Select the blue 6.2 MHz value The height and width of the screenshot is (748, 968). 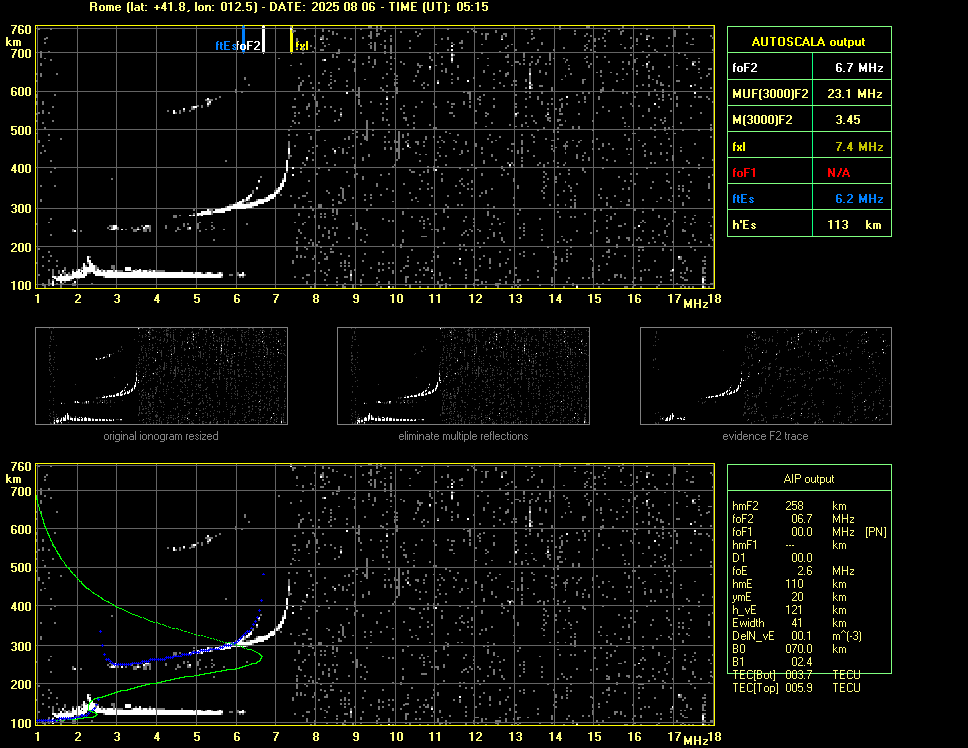click(x=859, y=199)
